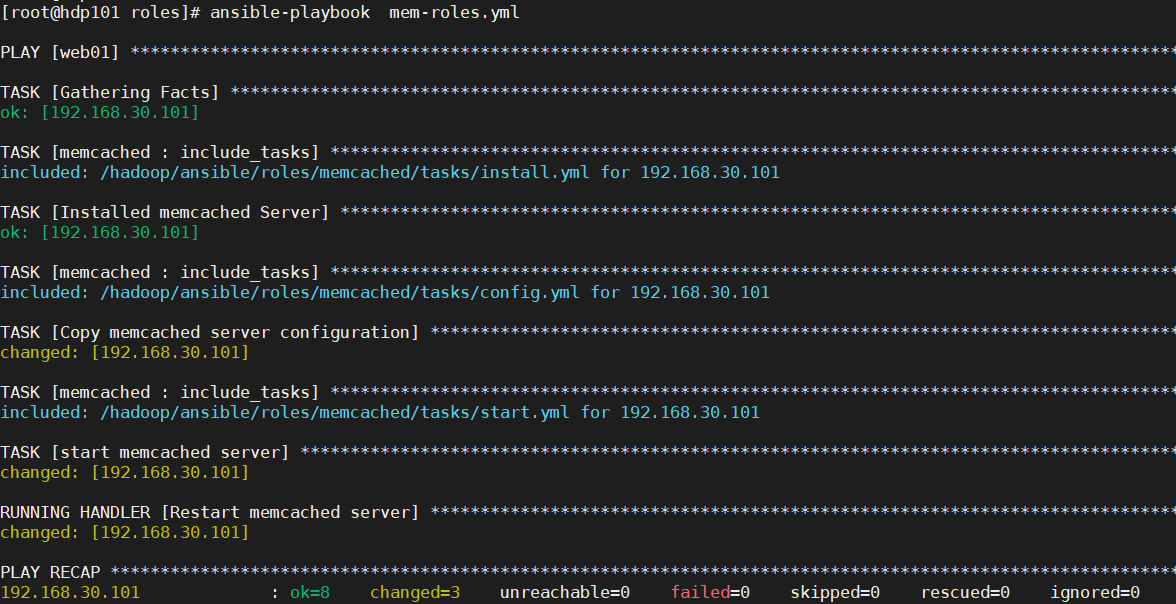Click the 'failed=0' recap value

coord(710,593)
